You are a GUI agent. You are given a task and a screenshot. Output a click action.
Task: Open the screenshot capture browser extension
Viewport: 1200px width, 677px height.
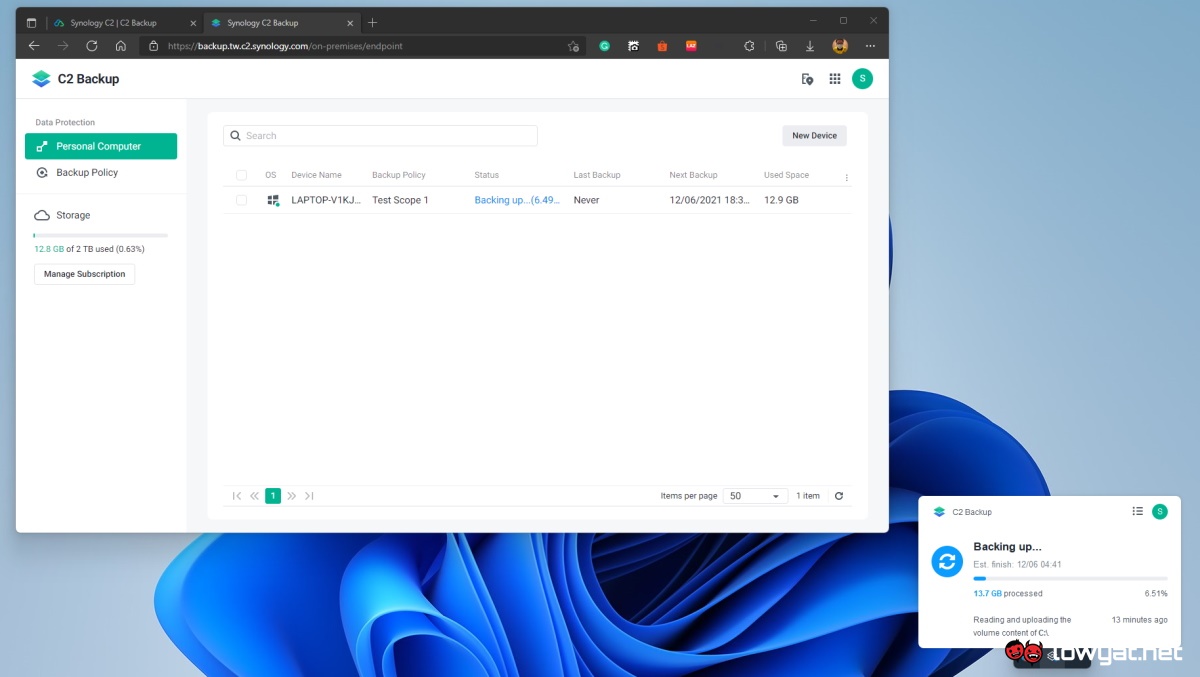pyautogui.click(x=633, y=46)
